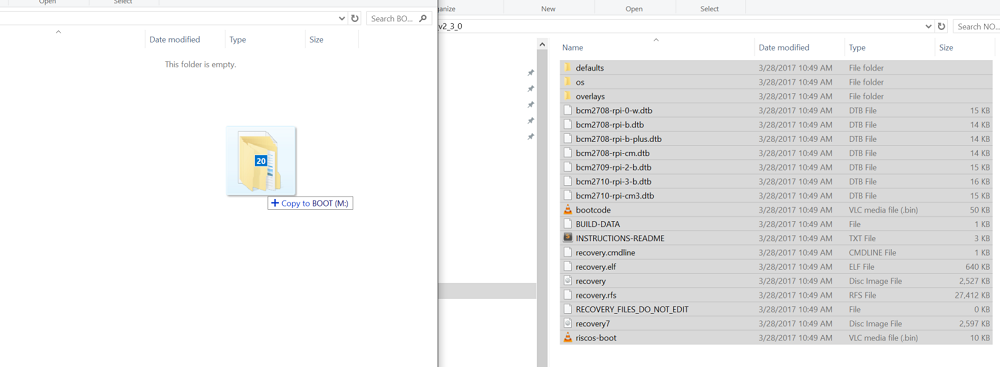Select the defaults folder icon
Screen dimensions: 1000x367
click(567, 68)
